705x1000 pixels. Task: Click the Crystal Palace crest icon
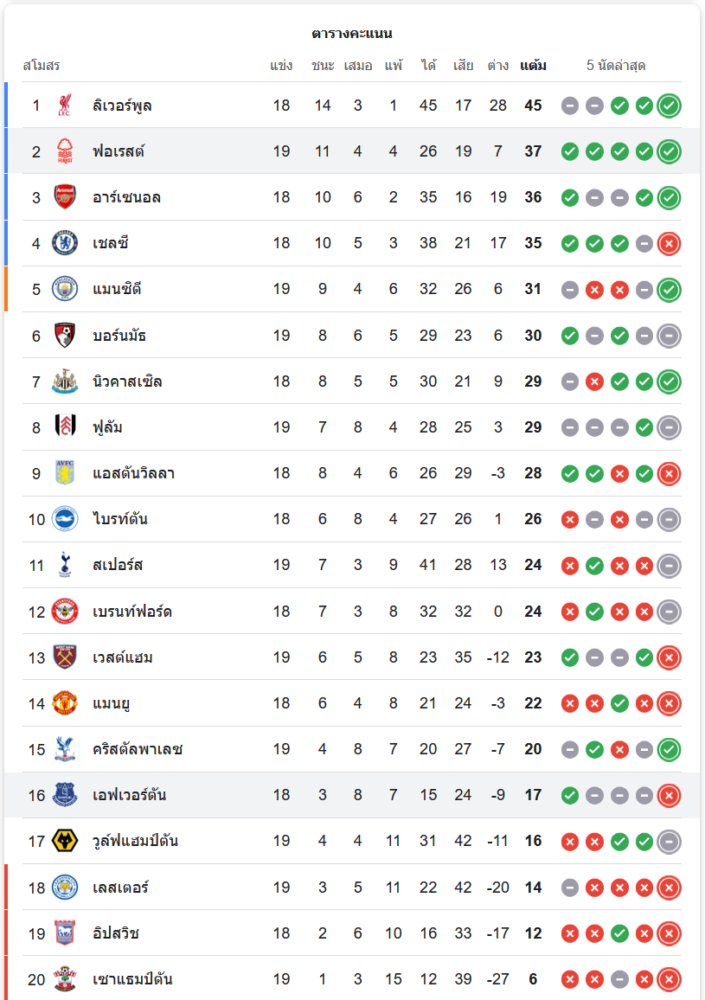coord(65,749)
